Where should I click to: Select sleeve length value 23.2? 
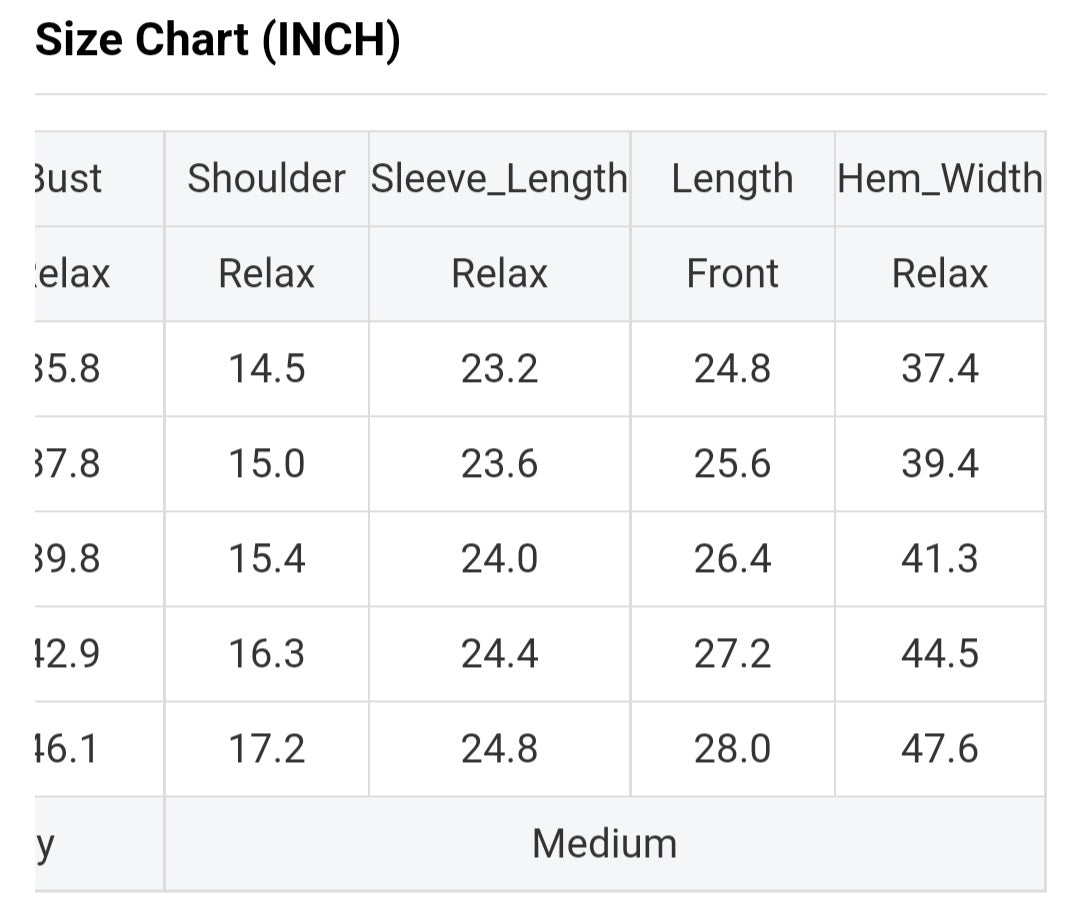click(499, 369)
